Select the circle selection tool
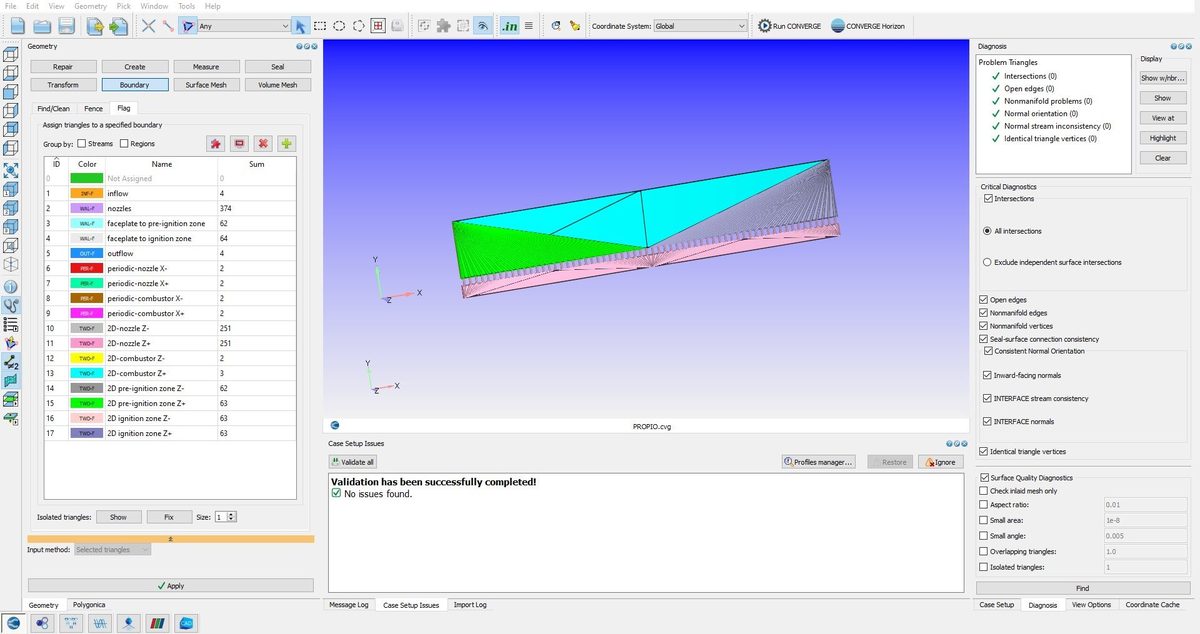Image resolution: width=1200 pixels, height=634 pixels. [x=339, y=26]
